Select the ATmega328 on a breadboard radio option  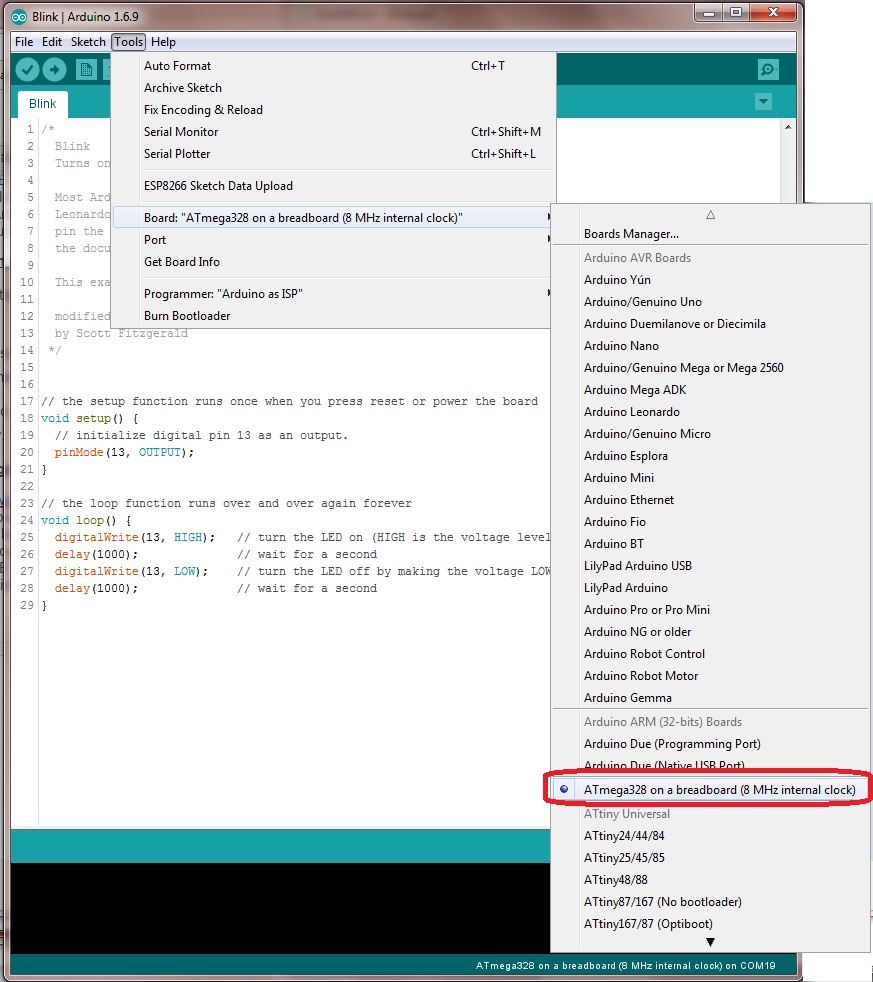click(710, 790)
